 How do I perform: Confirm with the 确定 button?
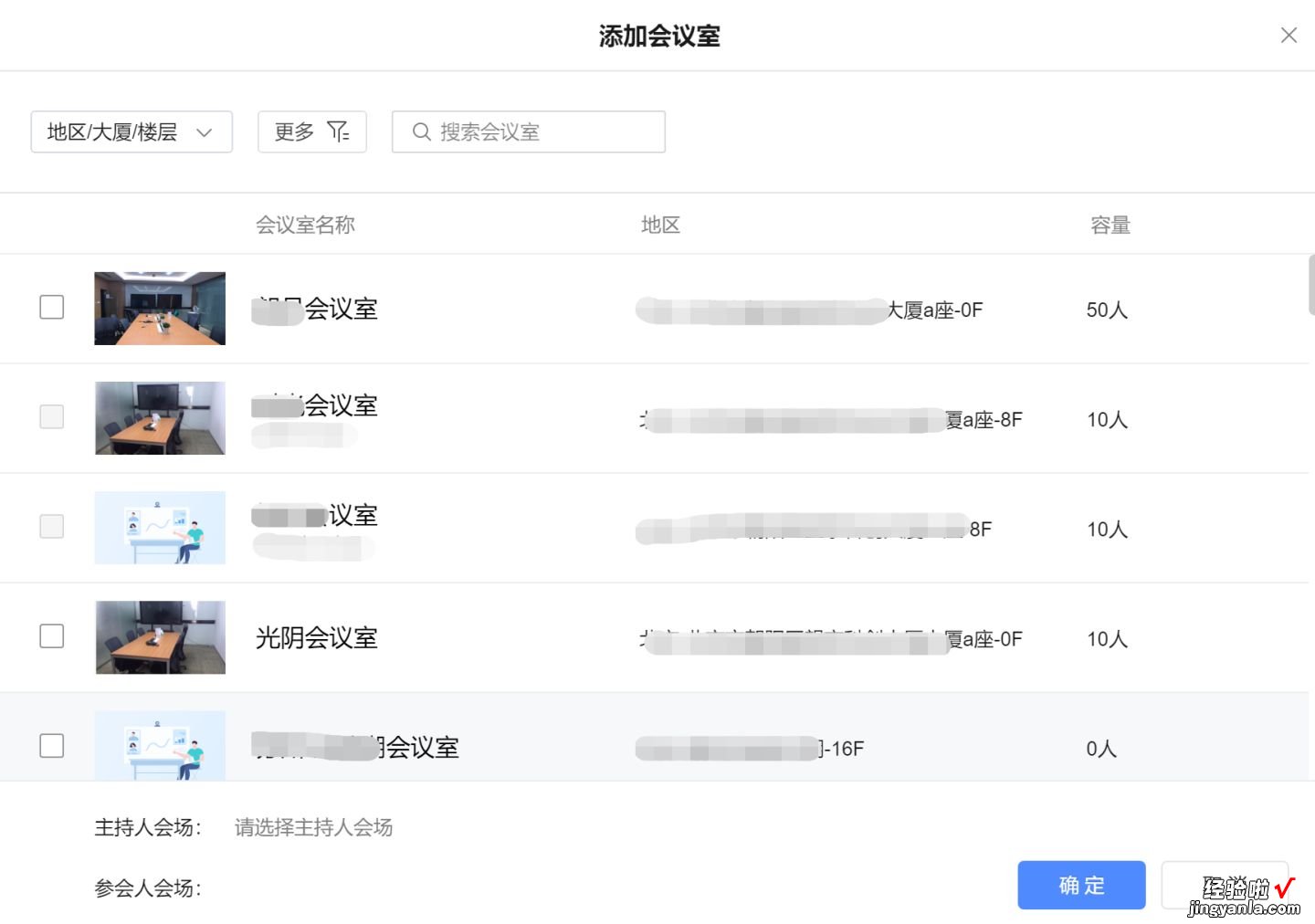click(x=1081, y=885)
